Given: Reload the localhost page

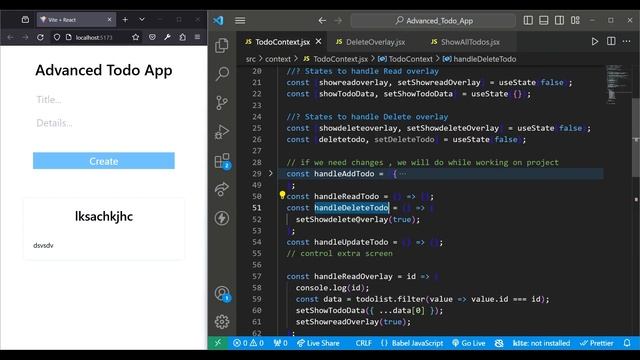Looking at the screenshot, I should coord(40,37).
